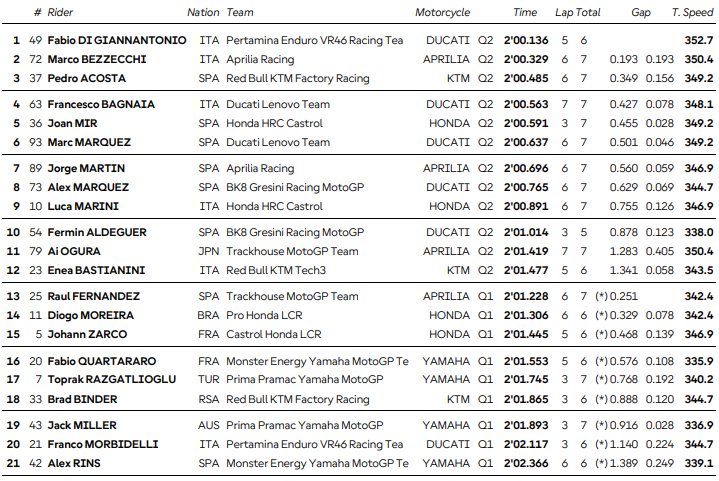Click on Alex RINS in last place
The height and width of the screenshot is (481, 719).
[x=76, y=463]
